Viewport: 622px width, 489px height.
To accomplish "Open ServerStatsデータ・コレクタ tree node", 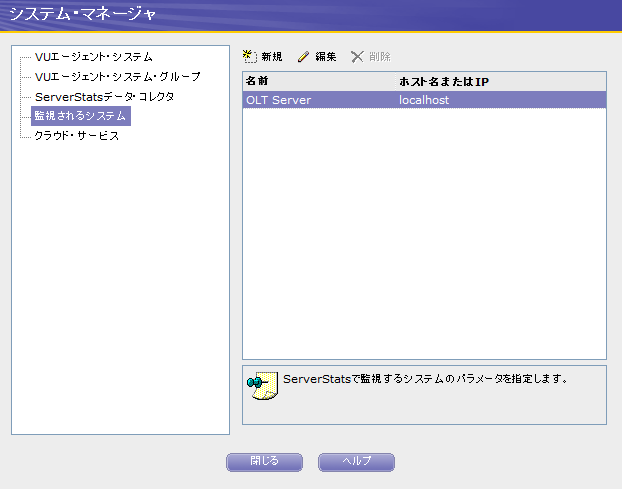I will 104,96.
